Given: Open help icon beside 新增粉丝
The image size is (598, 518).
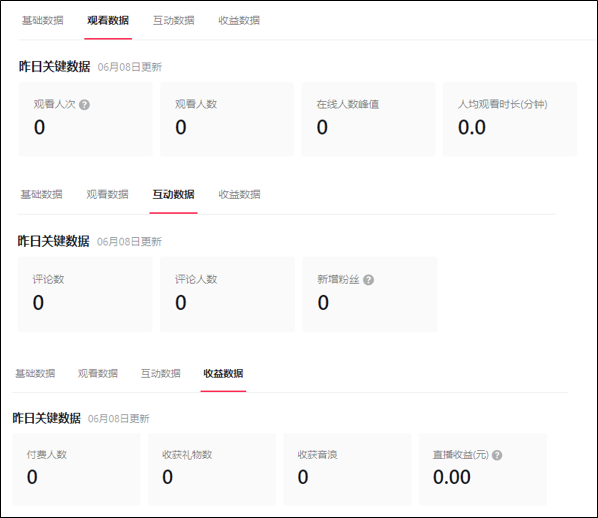Looking at the screenshot, I should pyautogui.click(x=368, y=280).
